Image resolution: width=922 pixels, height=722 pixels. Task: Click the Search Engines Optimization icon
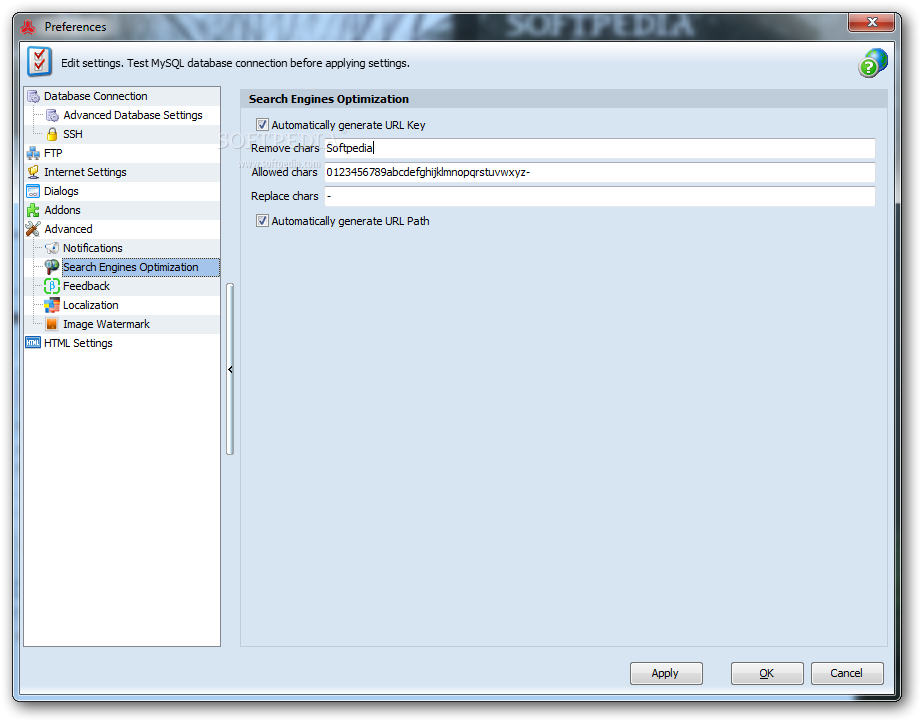[52, 267]
